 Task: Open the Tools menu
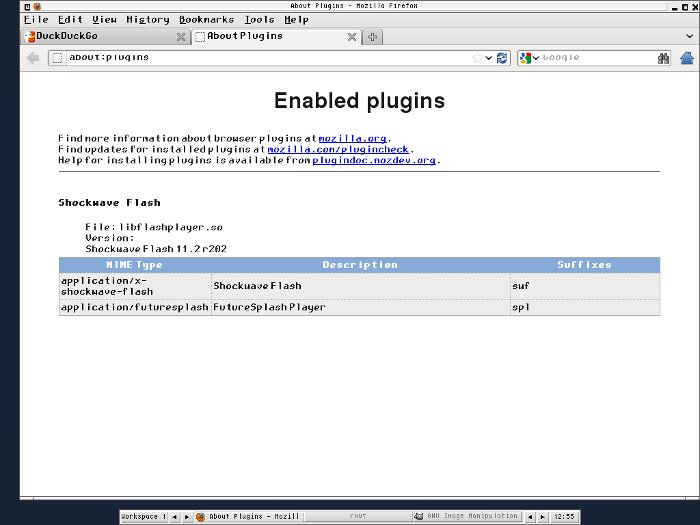tap(259, 20)
